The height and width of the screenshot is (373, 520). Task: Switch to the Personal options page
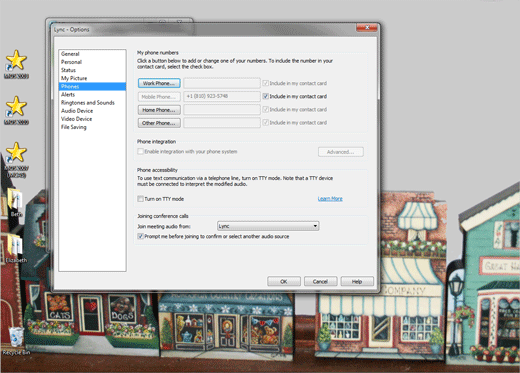coord(92,62)
